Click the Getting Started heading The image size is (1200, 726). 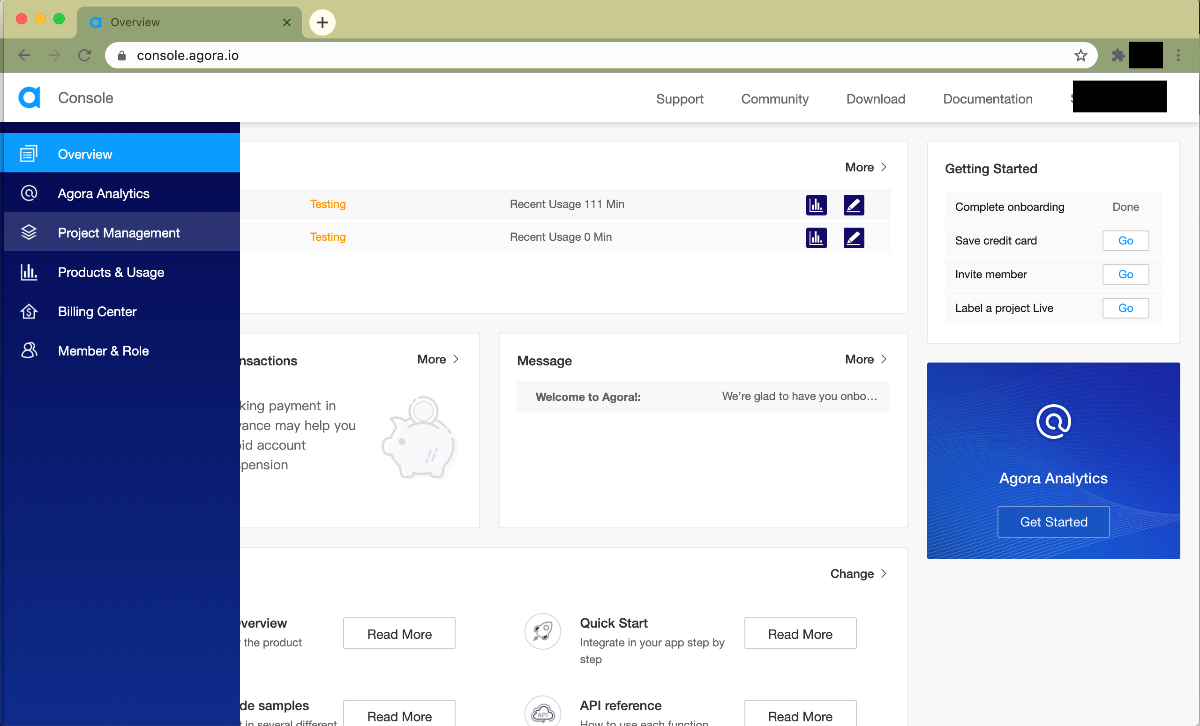(x=991, y=169)
